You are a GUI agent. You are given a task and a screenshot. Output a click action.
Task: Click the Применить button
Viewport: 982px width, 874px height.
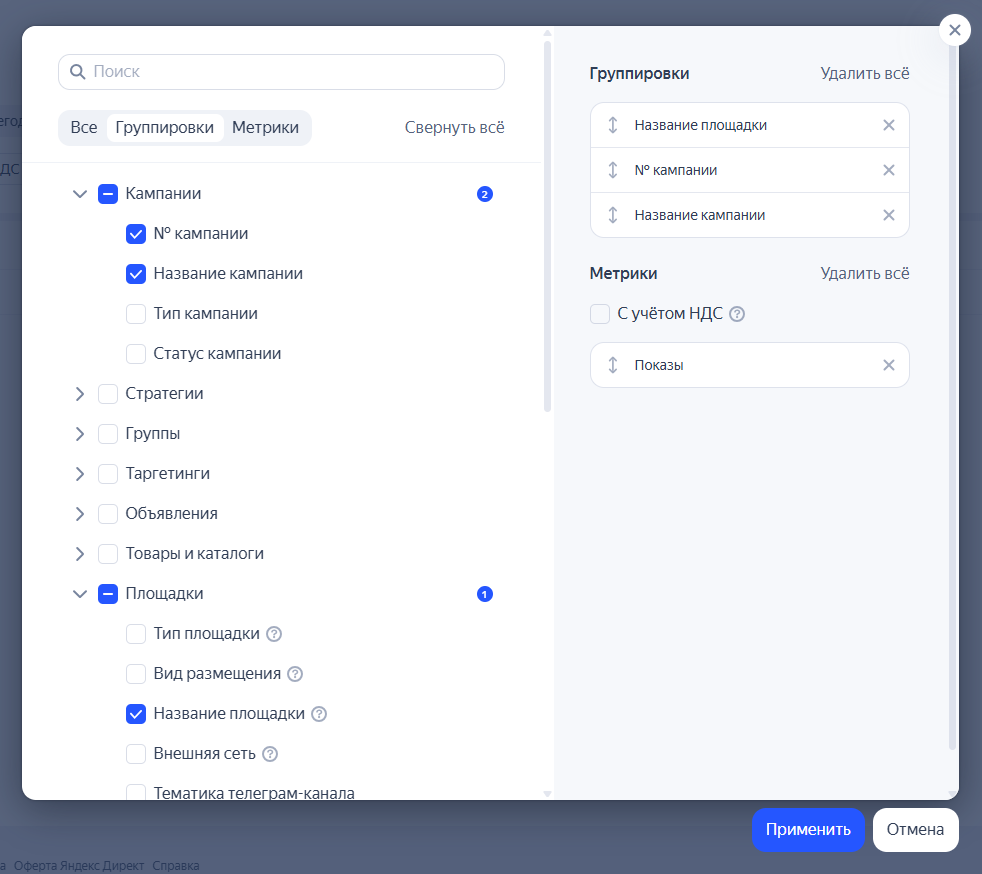tap(808, 829)
